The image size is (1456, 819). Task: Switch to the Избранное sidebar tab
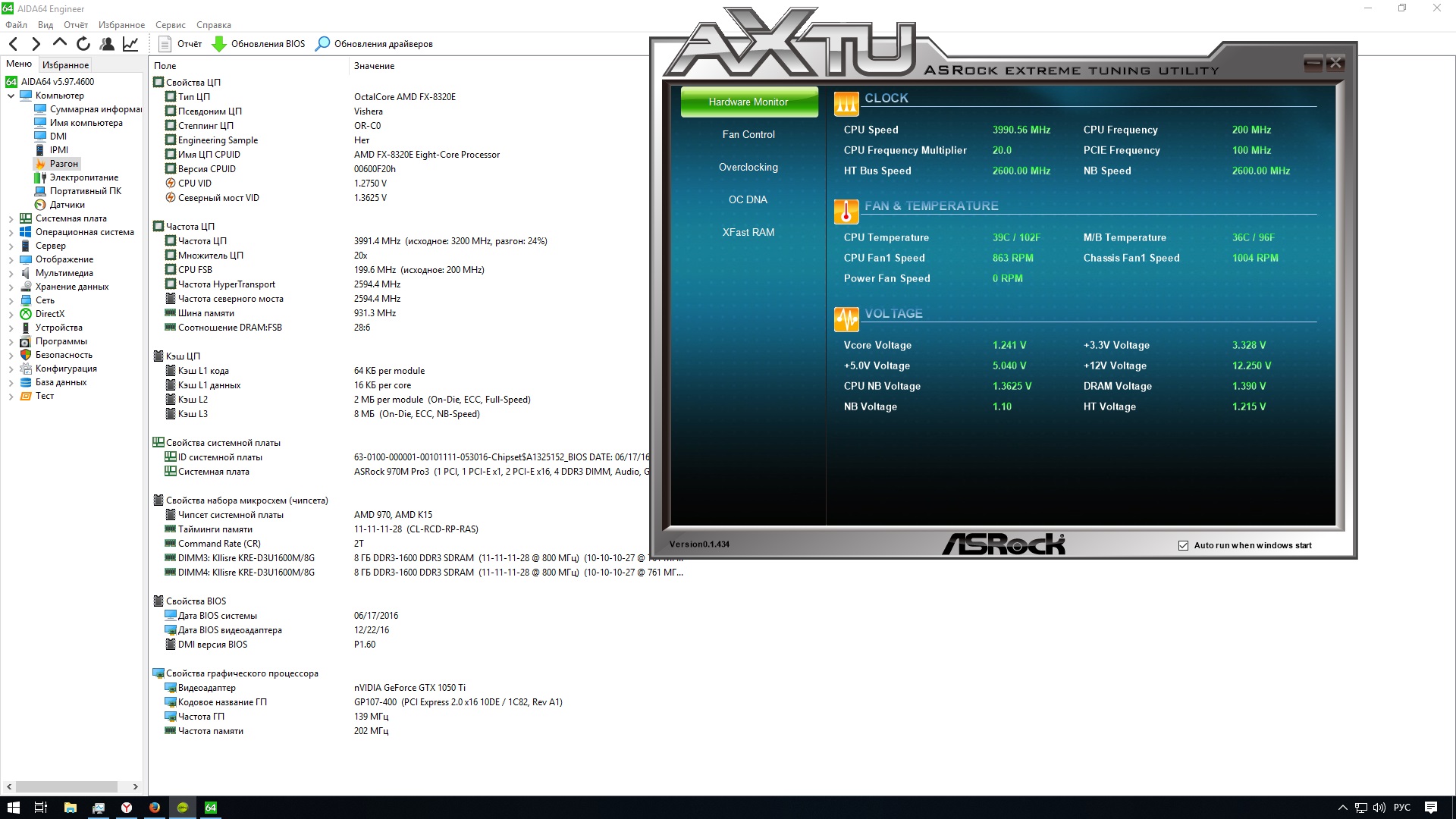(x=65, y=65)
